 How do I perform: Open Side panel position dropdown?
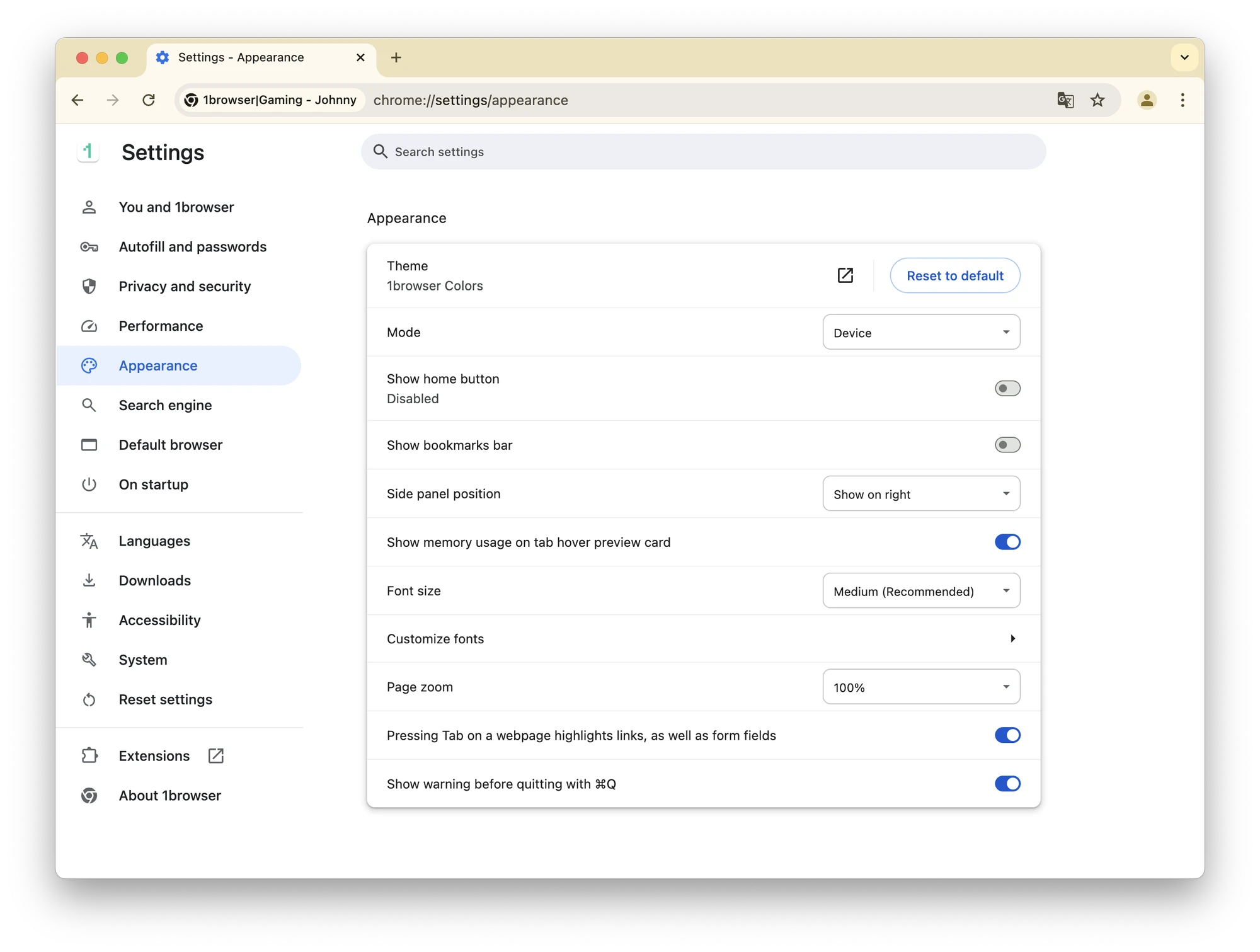(921, 493)
